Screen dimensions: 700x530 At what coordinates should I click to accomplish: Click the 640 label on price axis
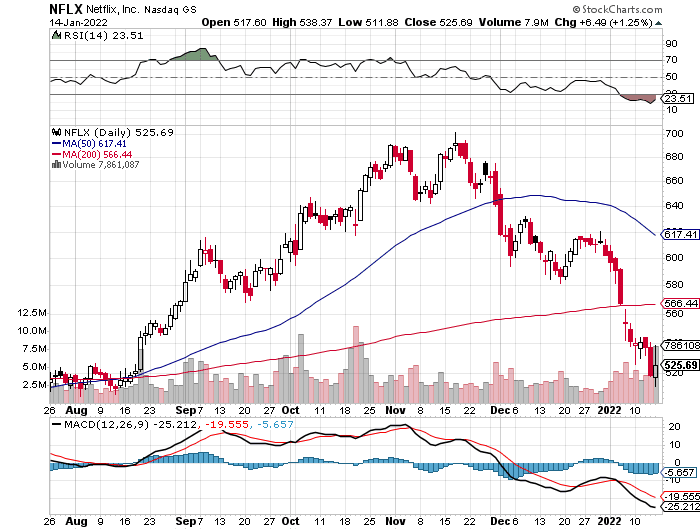click(x=674, y=206)
